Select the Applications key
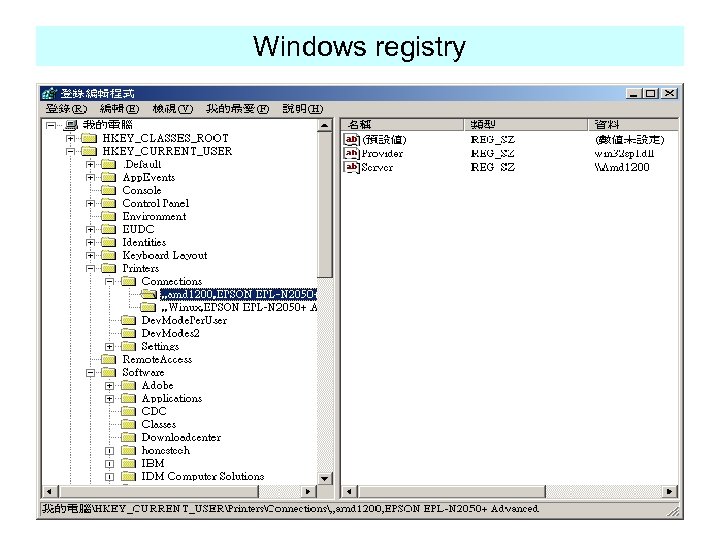 [171, 399]
